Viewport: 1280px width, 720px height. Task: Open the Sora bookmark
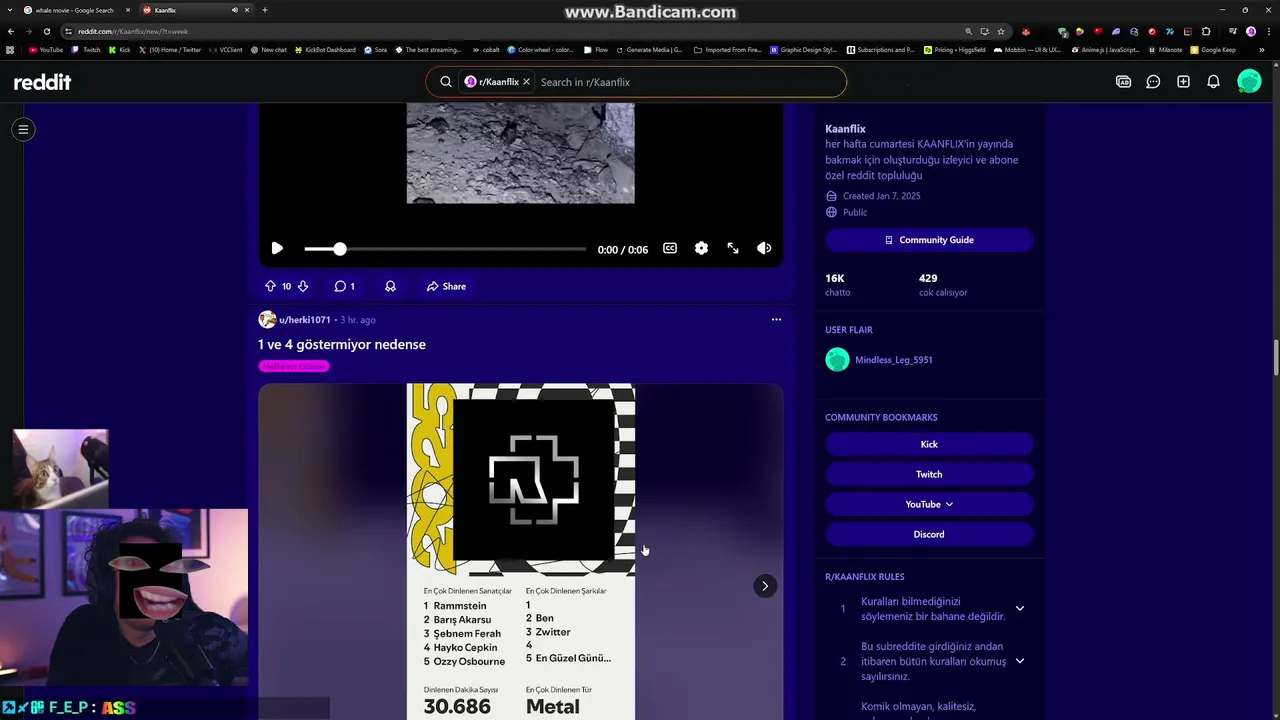coord(376,49)
